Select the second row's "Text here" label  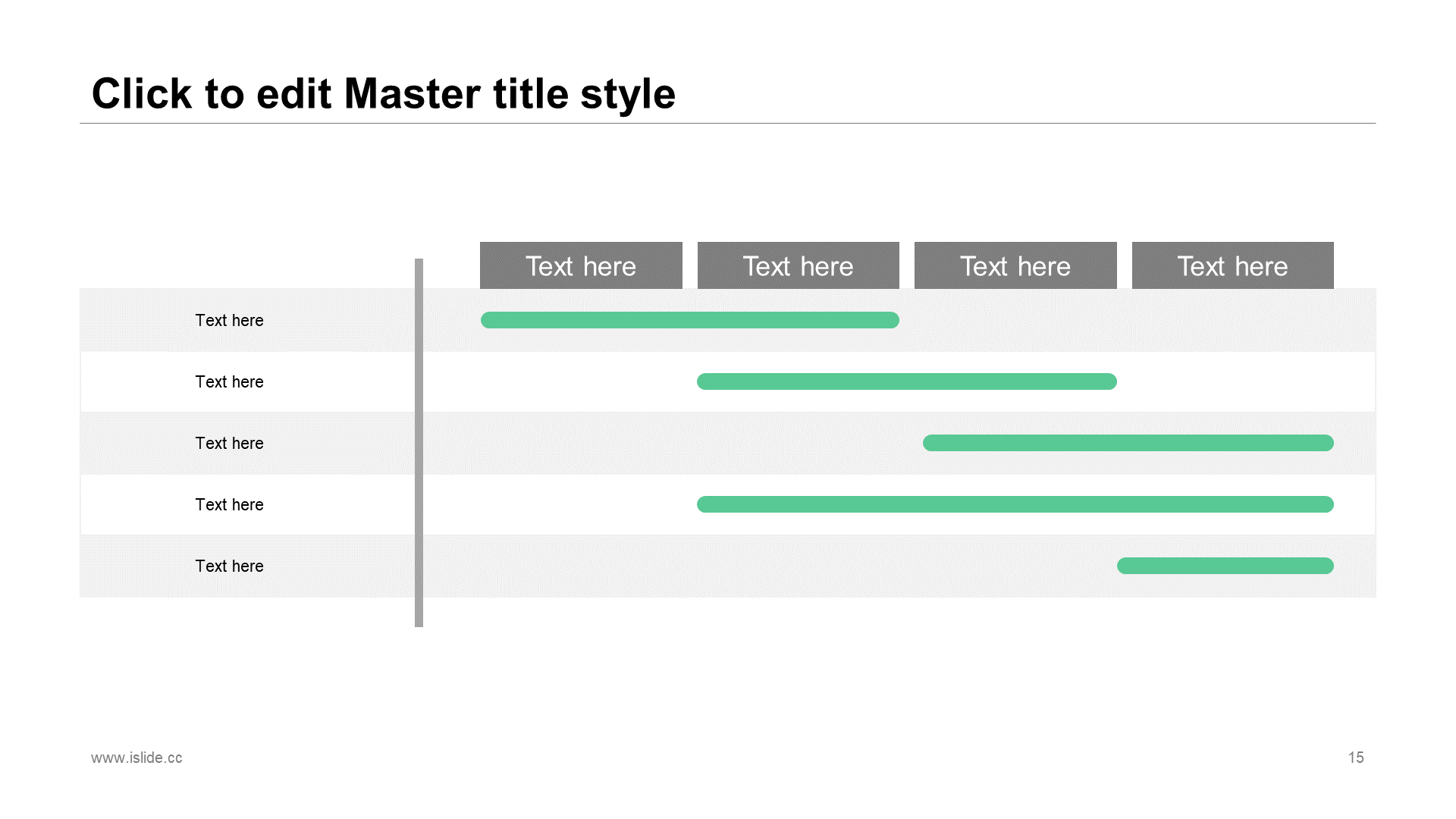pyautogui.click(x=229, y=381)
